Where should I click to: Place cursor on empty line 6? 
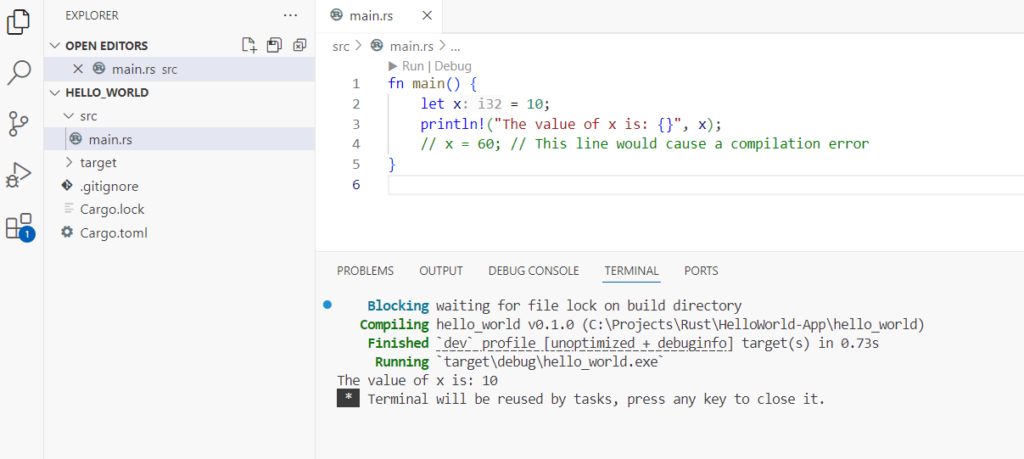click(x=705, y=185)
